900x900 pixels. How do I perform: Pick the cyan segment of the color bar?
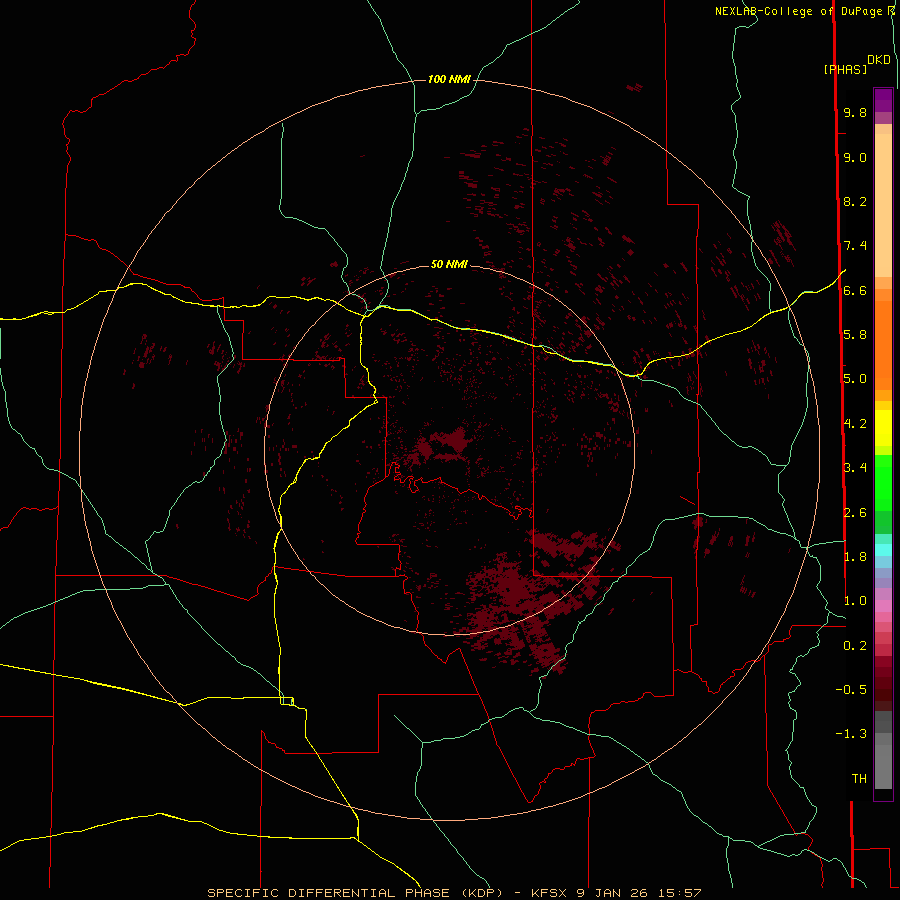(x=883, y=550)
